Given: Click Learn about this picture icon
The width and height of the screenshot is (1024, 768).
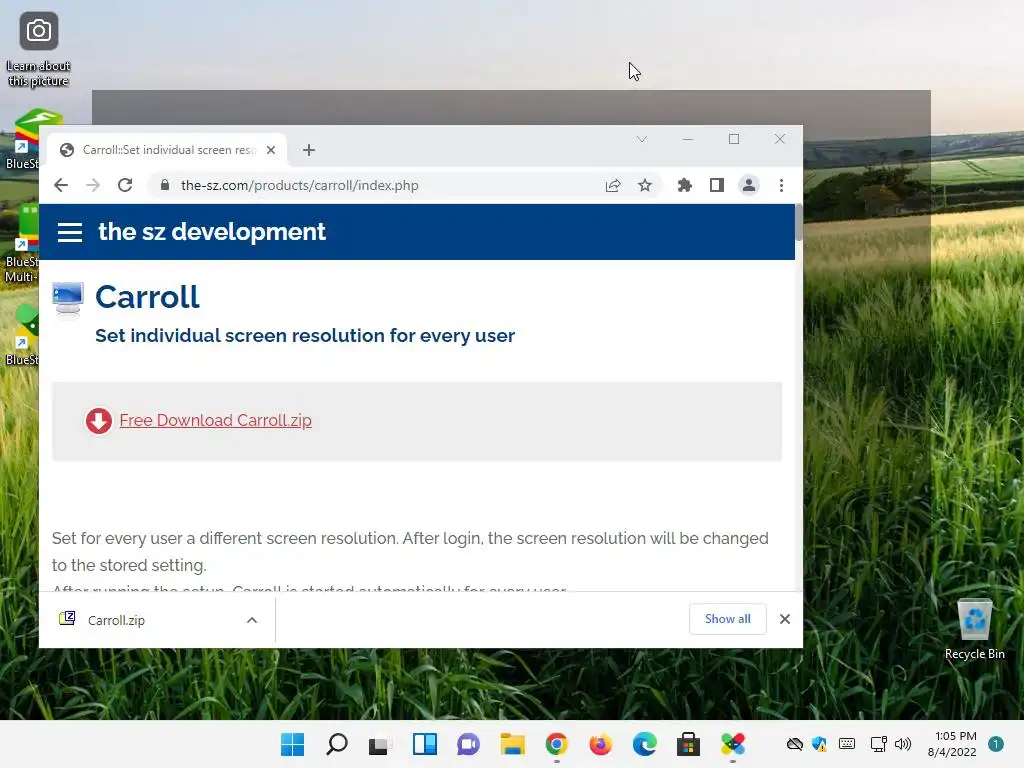Looking at the screenshot, I should tap(39, 50).
